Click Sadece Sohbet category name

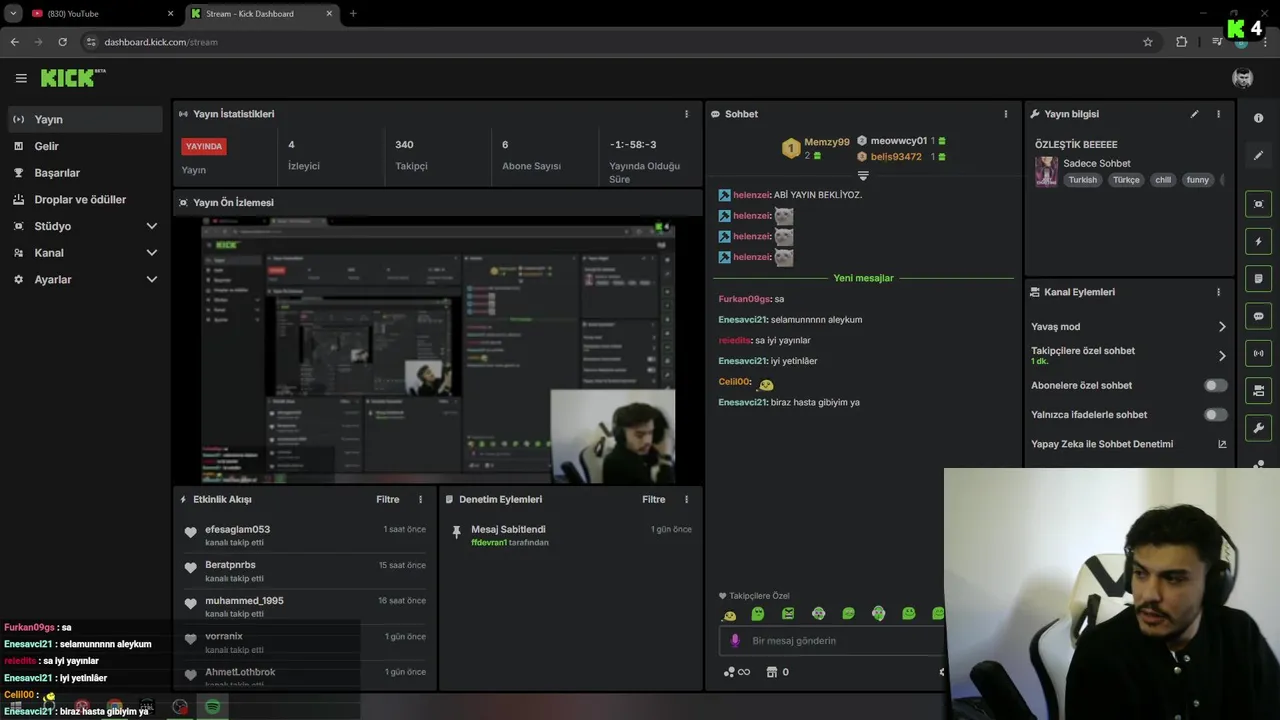pos(1097,163)
